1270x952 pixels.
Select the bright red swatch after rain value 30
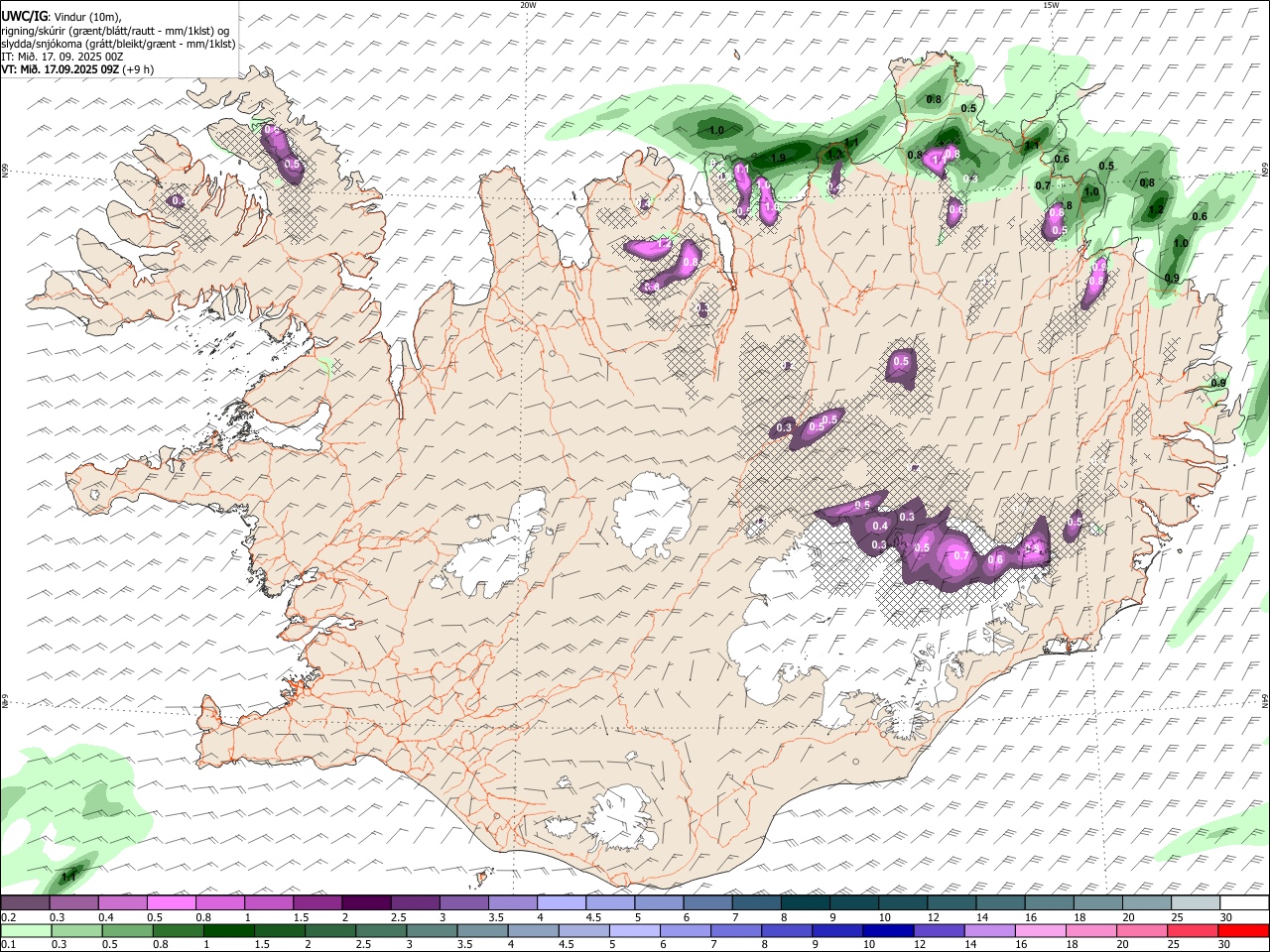pyautogui.click(x=1243, y=931)
